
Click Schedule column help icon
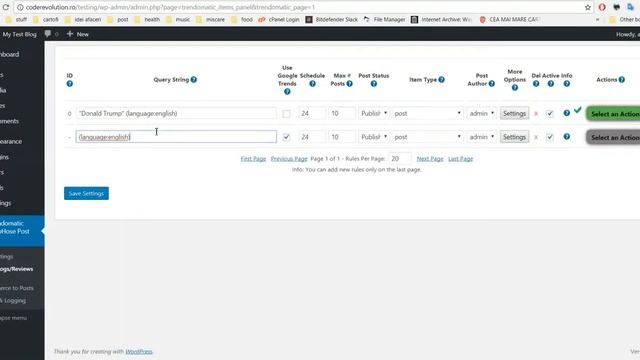coord(312,84)
